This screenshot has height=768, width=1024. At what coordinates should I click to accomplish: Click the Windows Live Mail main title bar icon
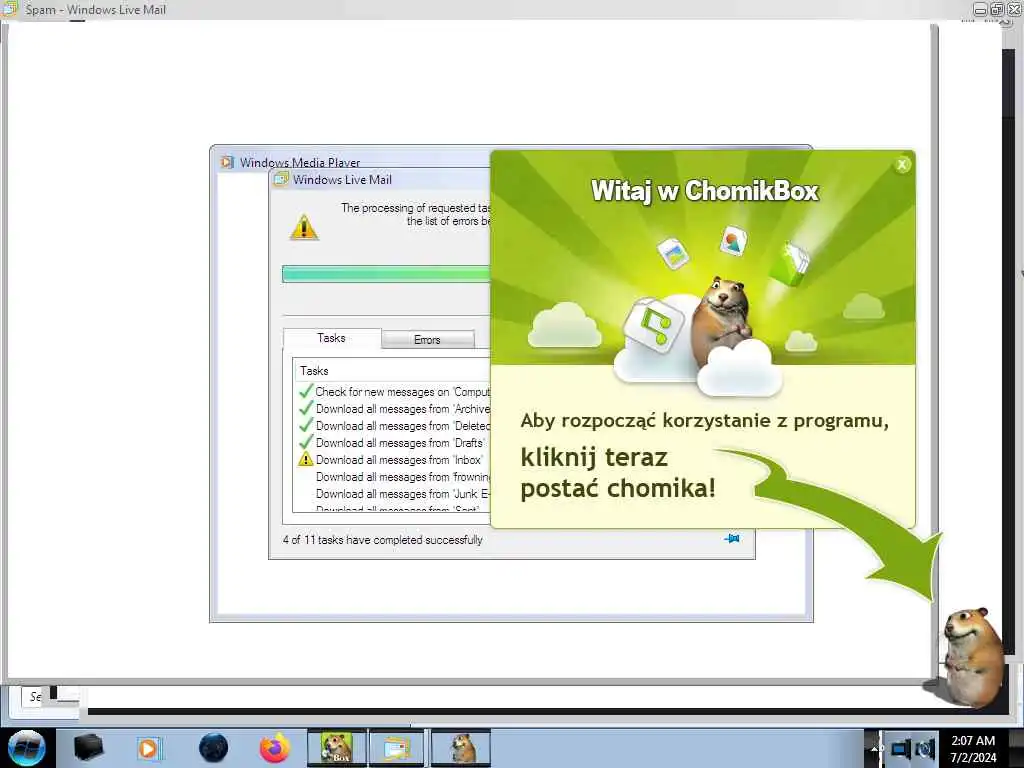pyautogui.click(x=10, y=9)
